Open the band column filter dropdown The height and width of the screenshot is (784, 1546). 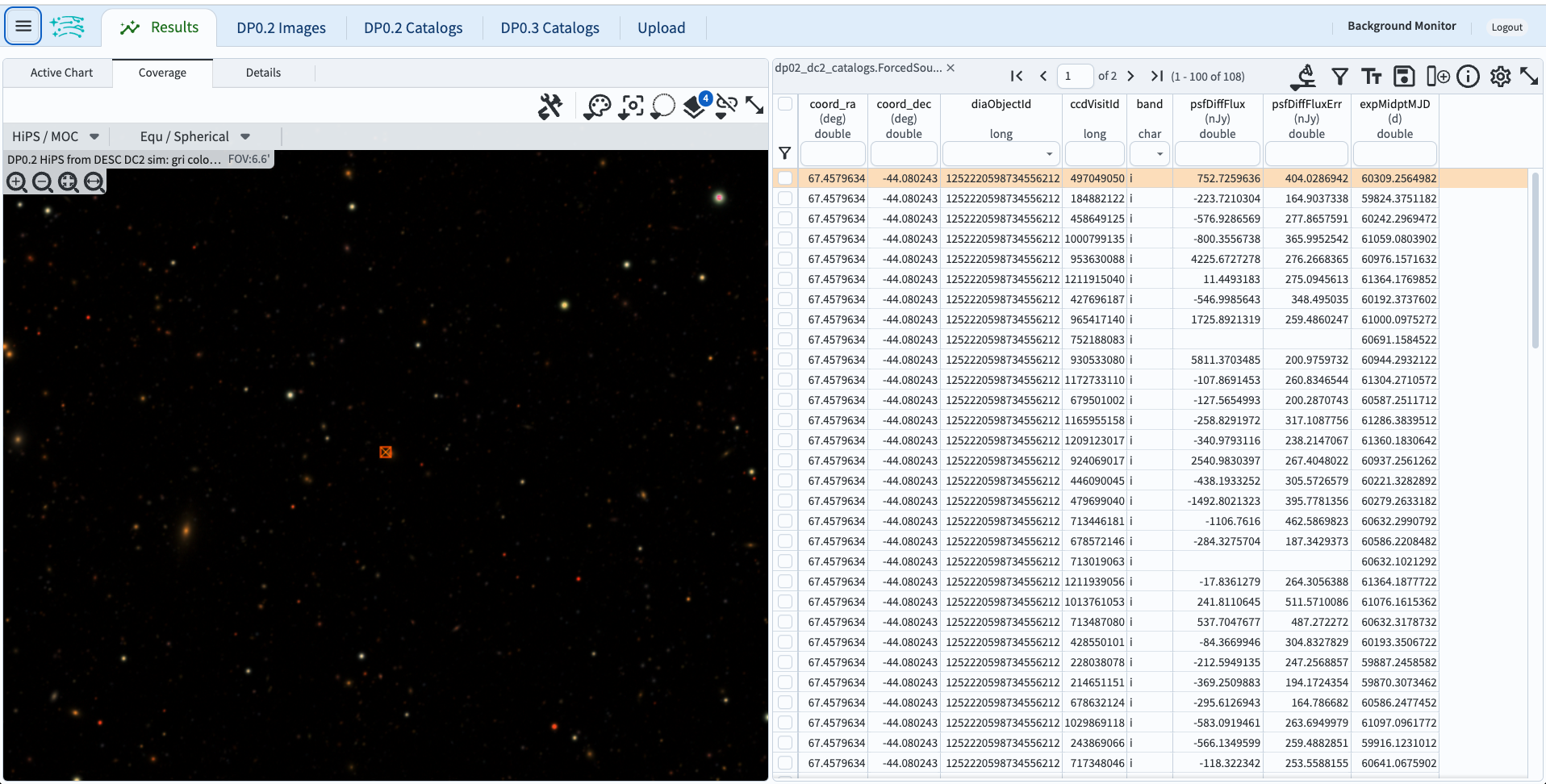(x=1161, y=153)
